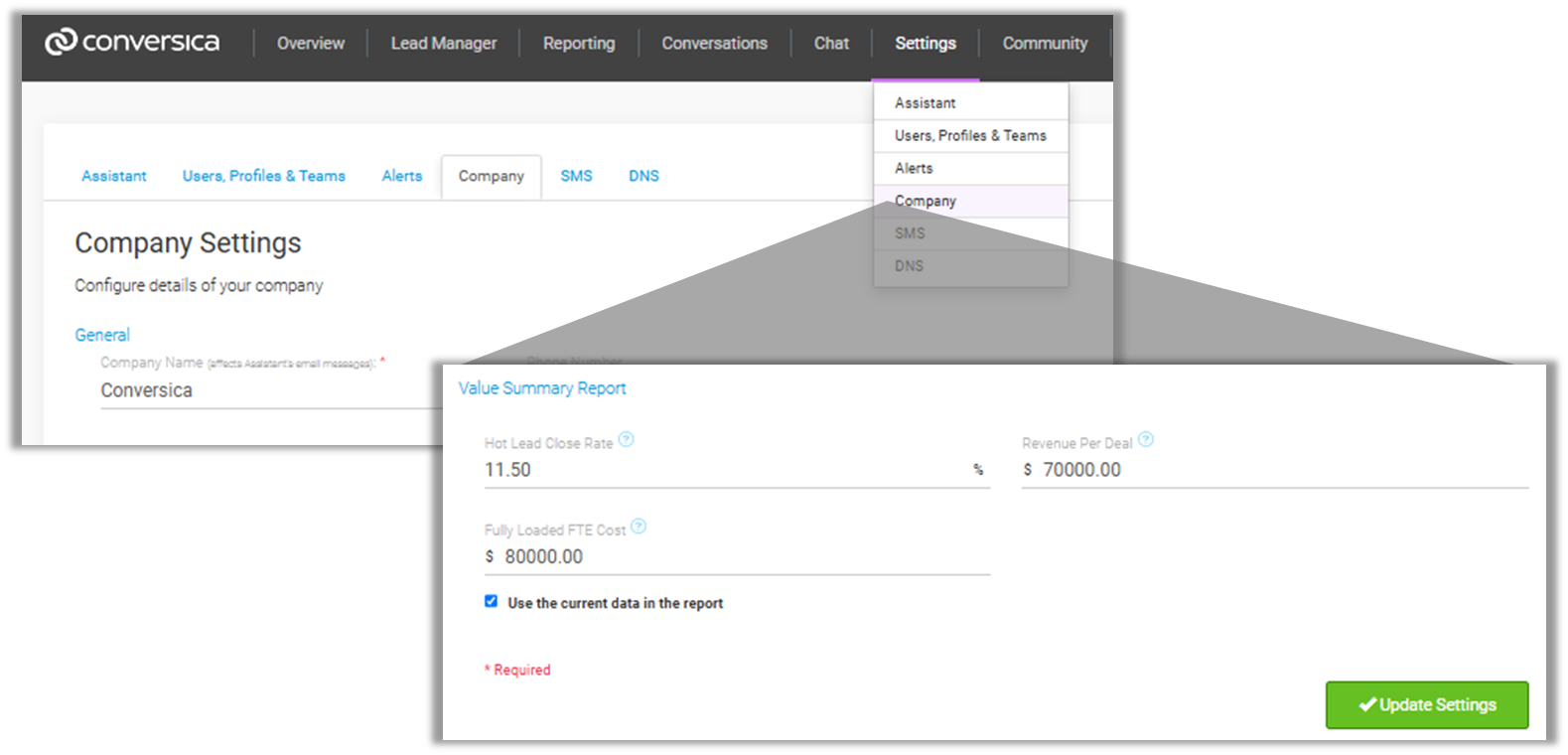Switch to the Assistant tab

click(x=114, y=176)
